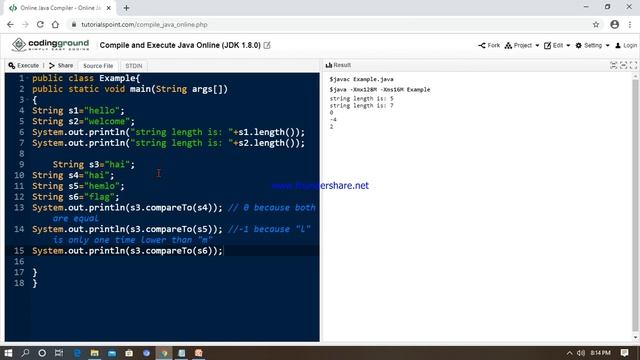Click '$javac Example.java' output line
640x360 pixels.
pyautogui.click(x=362, y=79)
